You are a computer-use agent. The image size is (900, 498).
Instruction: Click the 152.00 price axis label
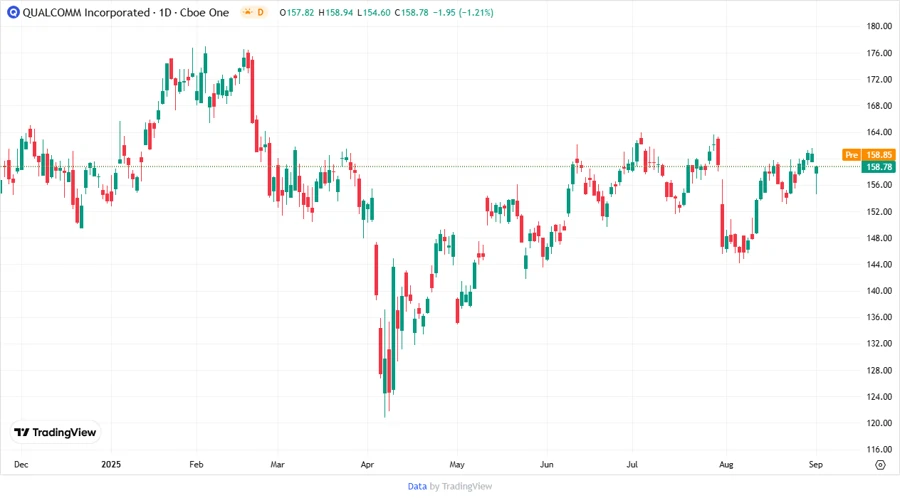click(x=879, y=211)
